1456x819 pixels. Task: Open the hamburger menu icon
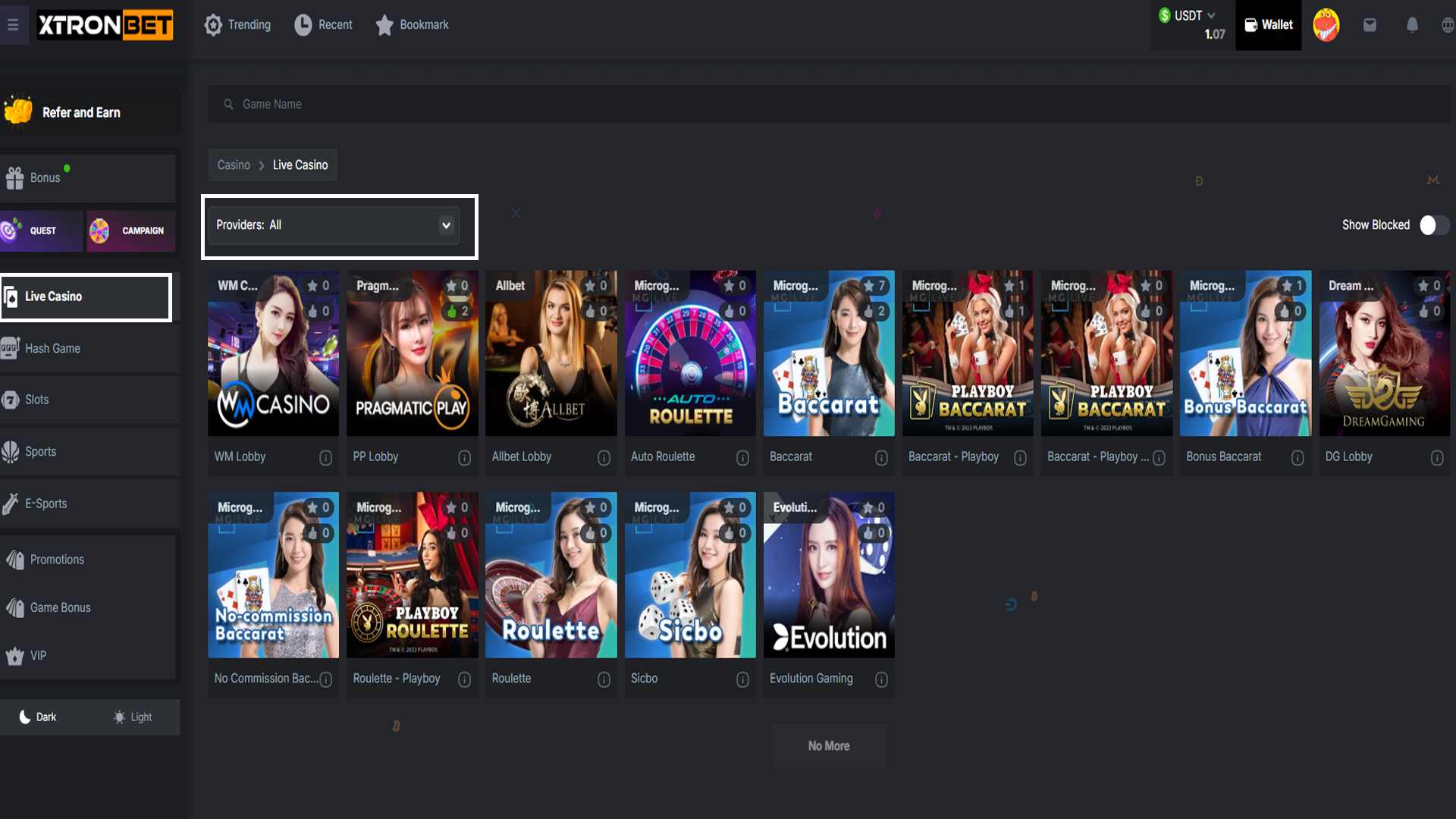13,25
